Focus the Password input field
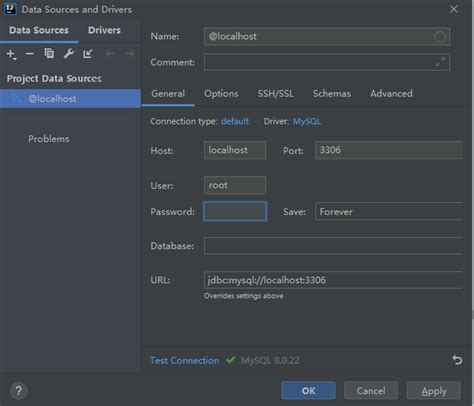 point(235,211)
